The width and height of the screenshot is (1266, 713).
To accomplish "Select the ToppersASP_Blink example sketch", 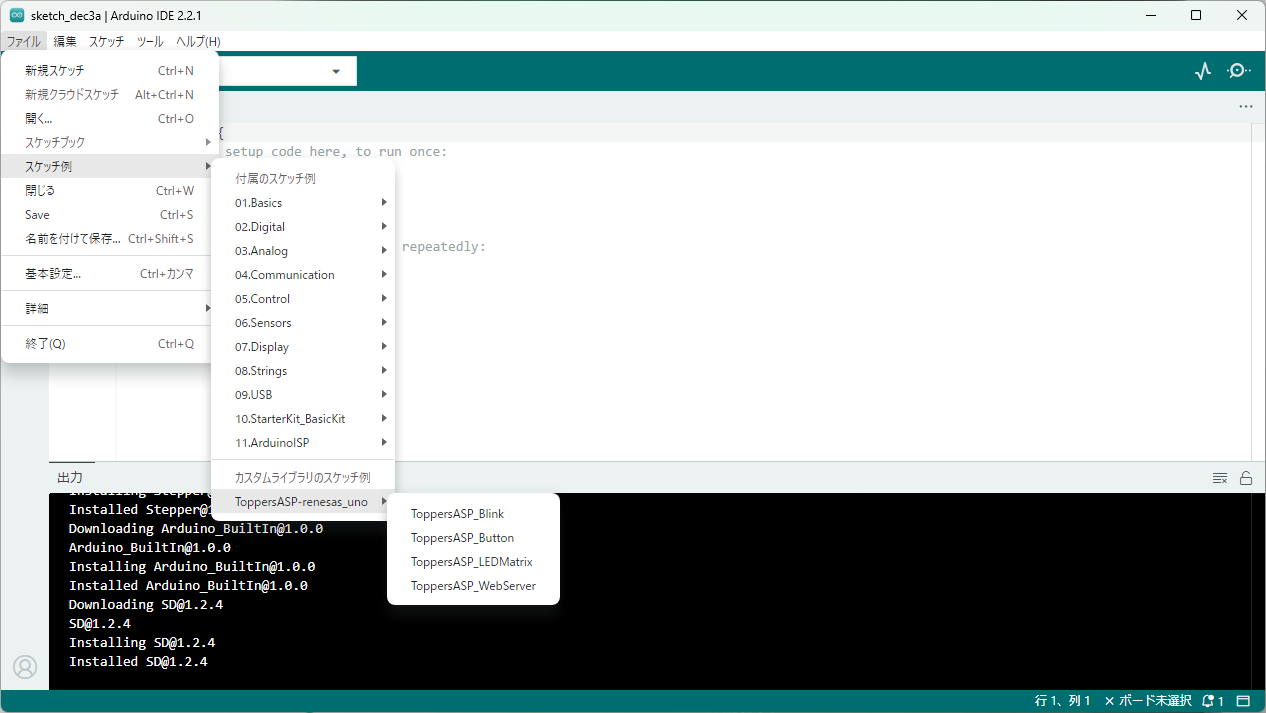I will click(x=457, y=513).
